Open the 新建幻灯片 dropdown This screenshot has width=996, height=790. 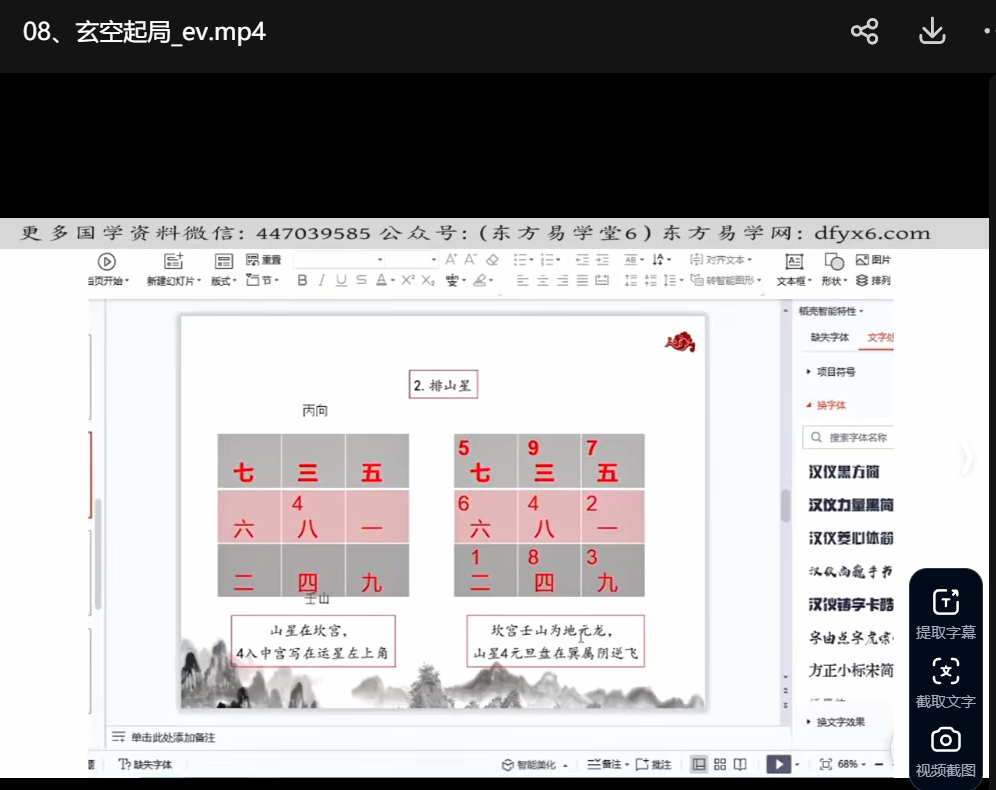point(174,281)
